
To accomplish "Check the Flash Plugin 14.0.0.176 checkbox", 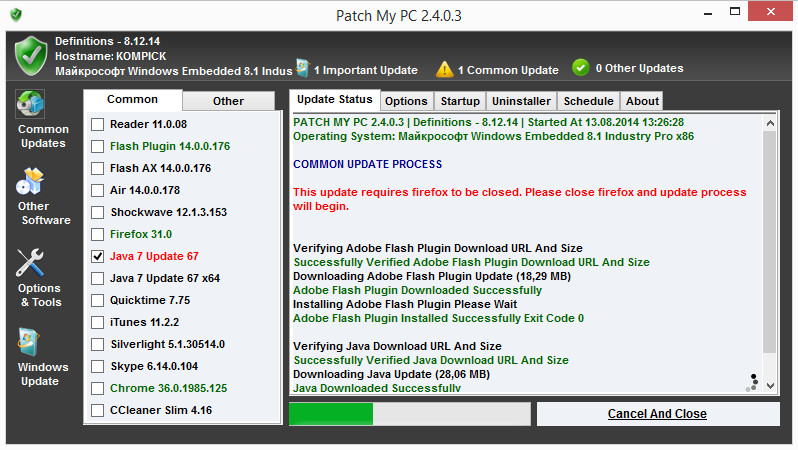I will pyautogui.click(x=97, y=147).
